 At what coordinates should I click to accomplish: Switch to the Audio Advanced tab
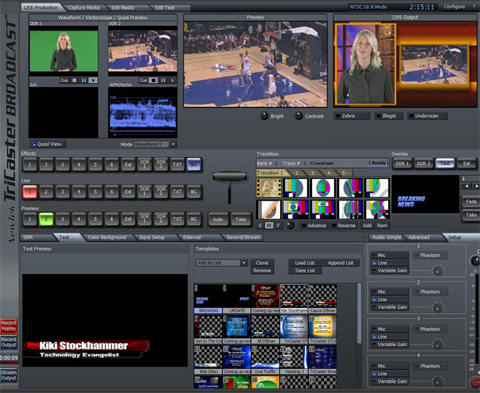[419, 237]
